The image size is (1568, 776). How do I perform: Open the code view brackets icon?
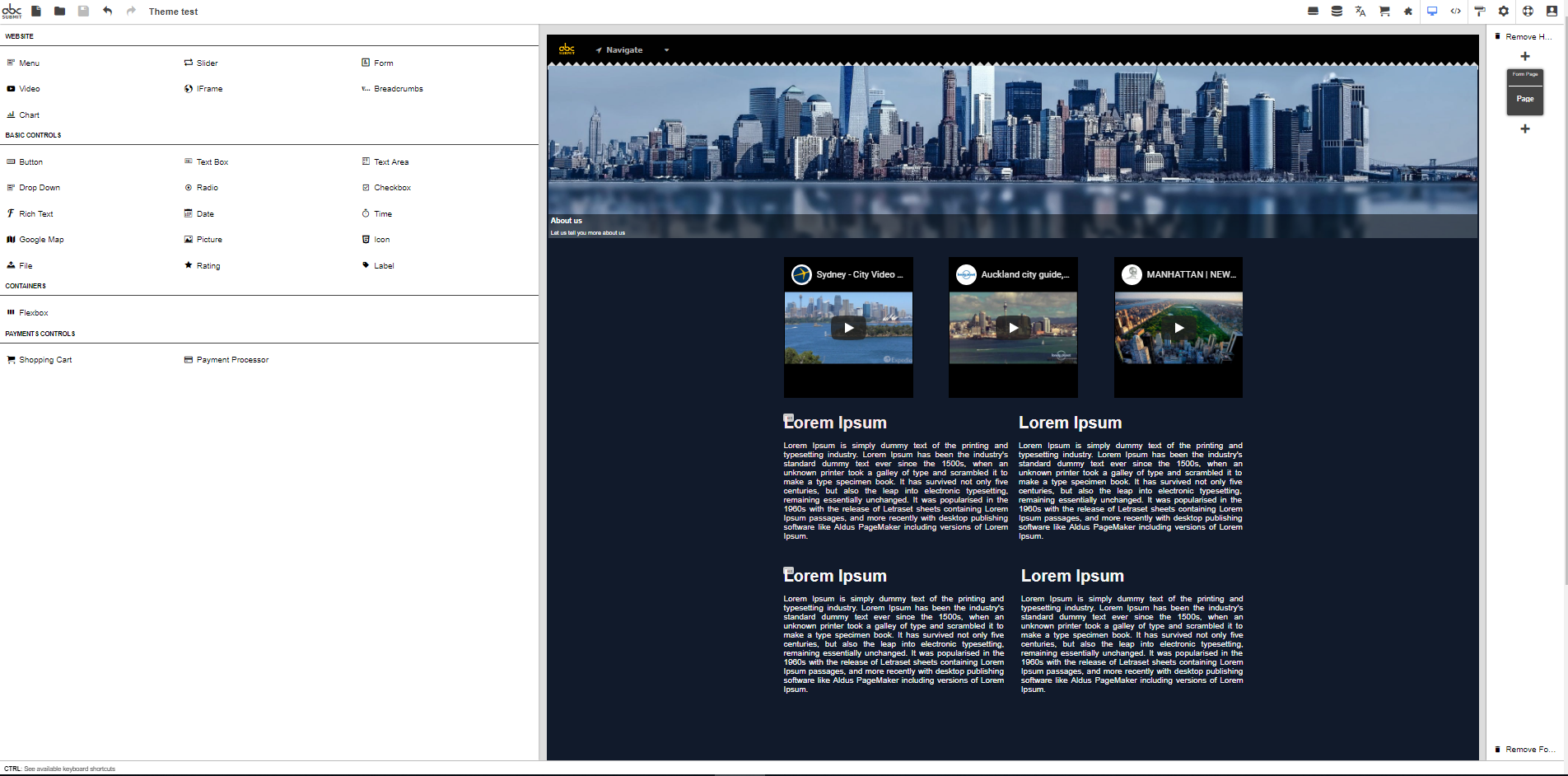[x=1456, y=12]
